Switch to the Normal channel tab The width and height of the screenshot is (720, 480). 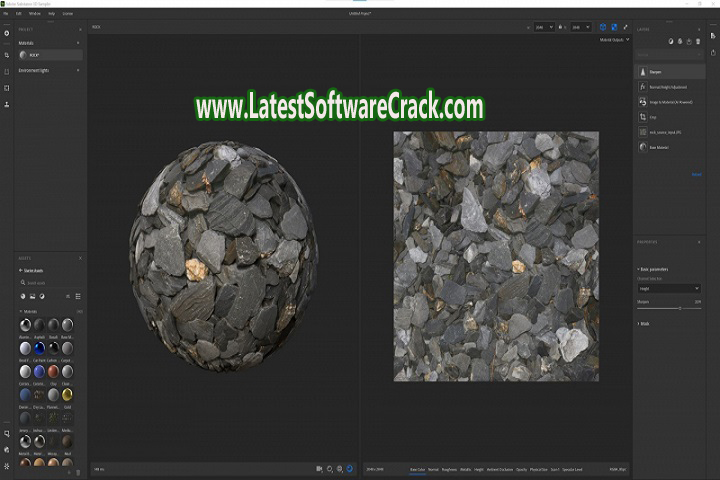click(x=433, y=468)
